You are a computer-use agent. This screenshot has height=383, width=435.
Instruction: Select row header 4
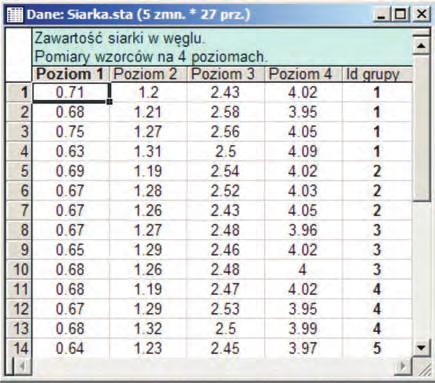[x=19, y=151]
